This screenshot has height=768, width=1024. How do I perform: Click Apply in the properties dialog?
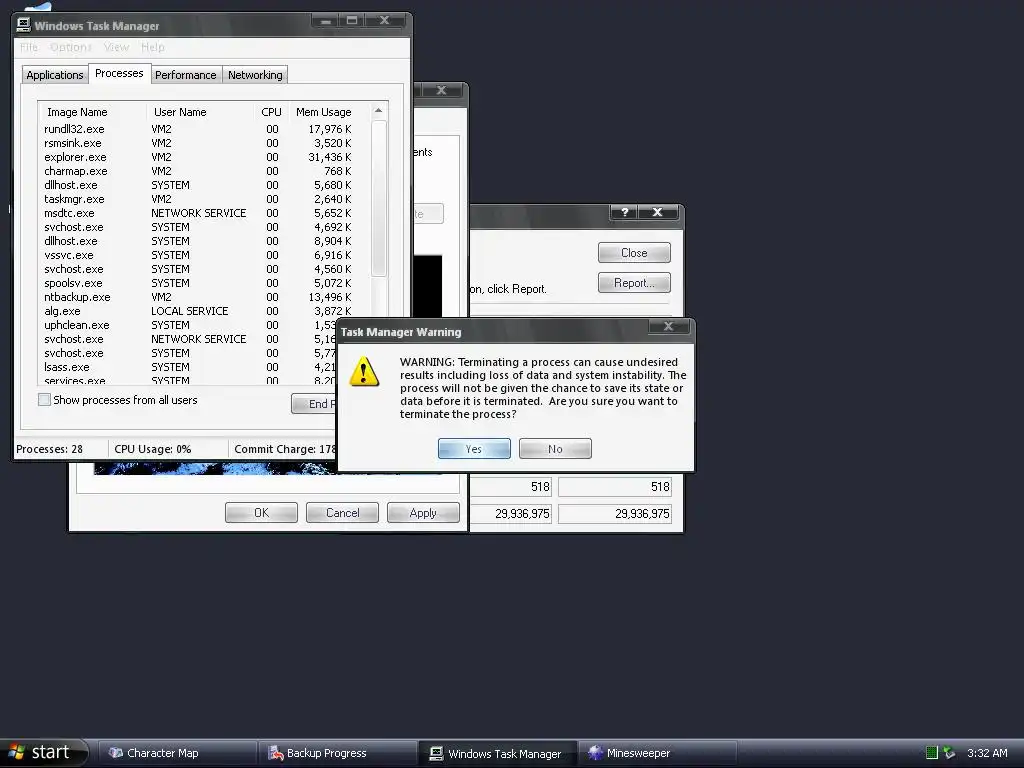(x=423, y=513)
